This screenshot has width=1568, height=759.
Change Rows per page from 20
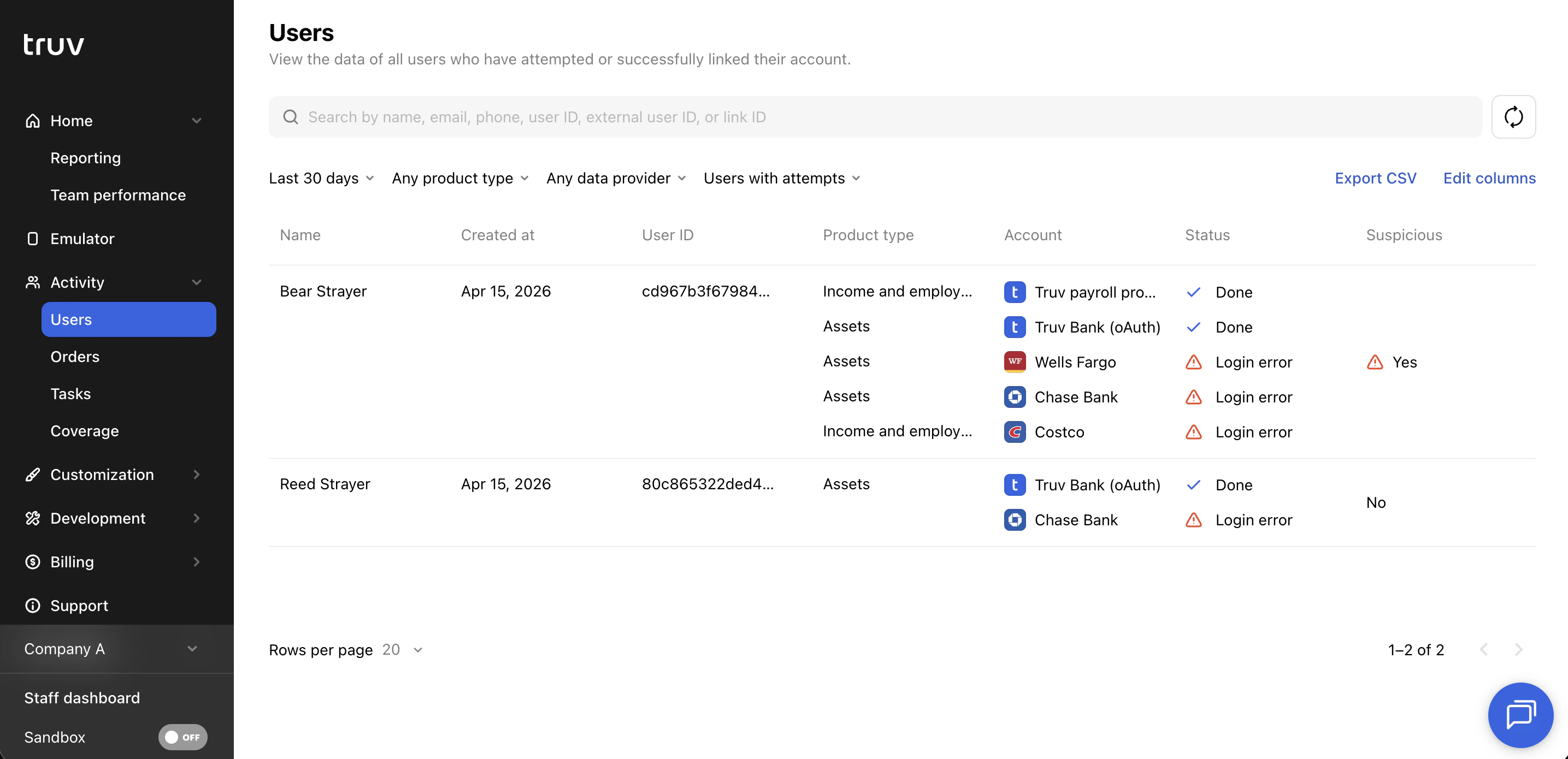[402, 650]
